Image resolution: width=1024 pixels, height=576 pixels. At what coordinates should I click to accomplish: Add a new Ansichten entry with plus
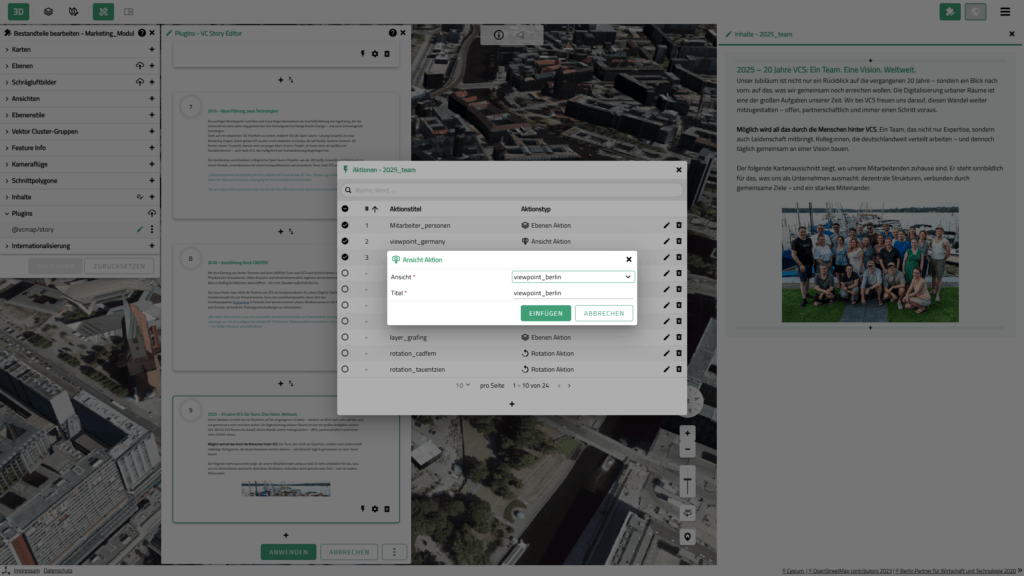point(152,99)
